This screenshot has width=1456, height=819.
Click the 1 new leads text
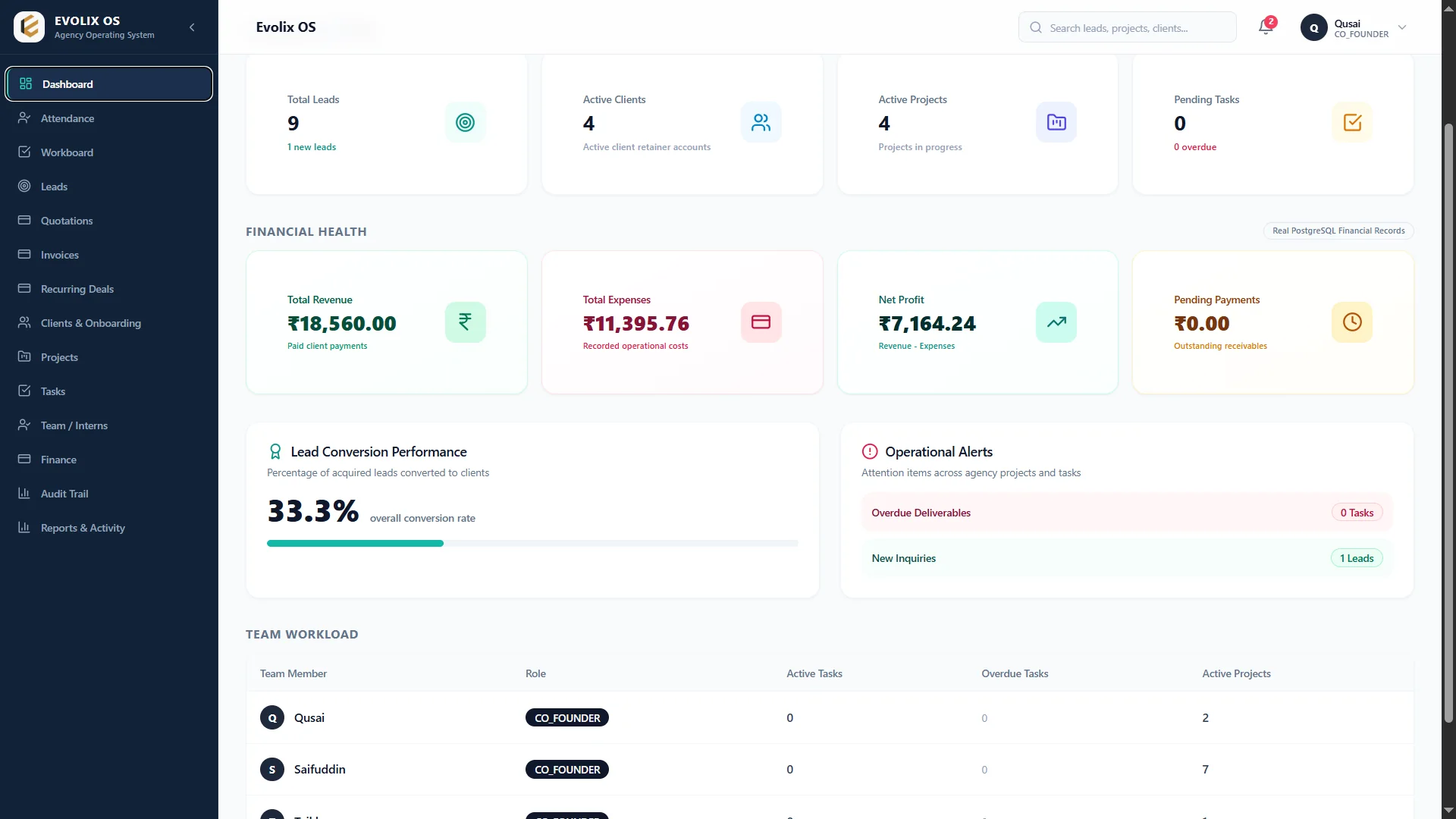[x=312, y=147]
